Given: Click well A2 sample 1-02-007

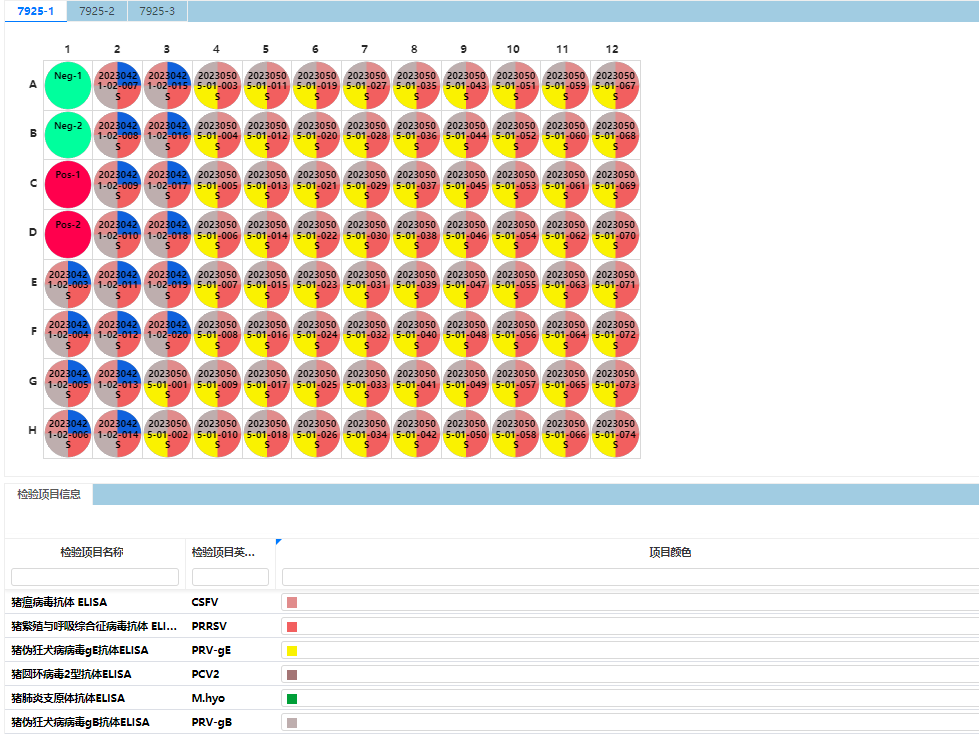Looking at the screenshot, I should click(x=117, y=85).
